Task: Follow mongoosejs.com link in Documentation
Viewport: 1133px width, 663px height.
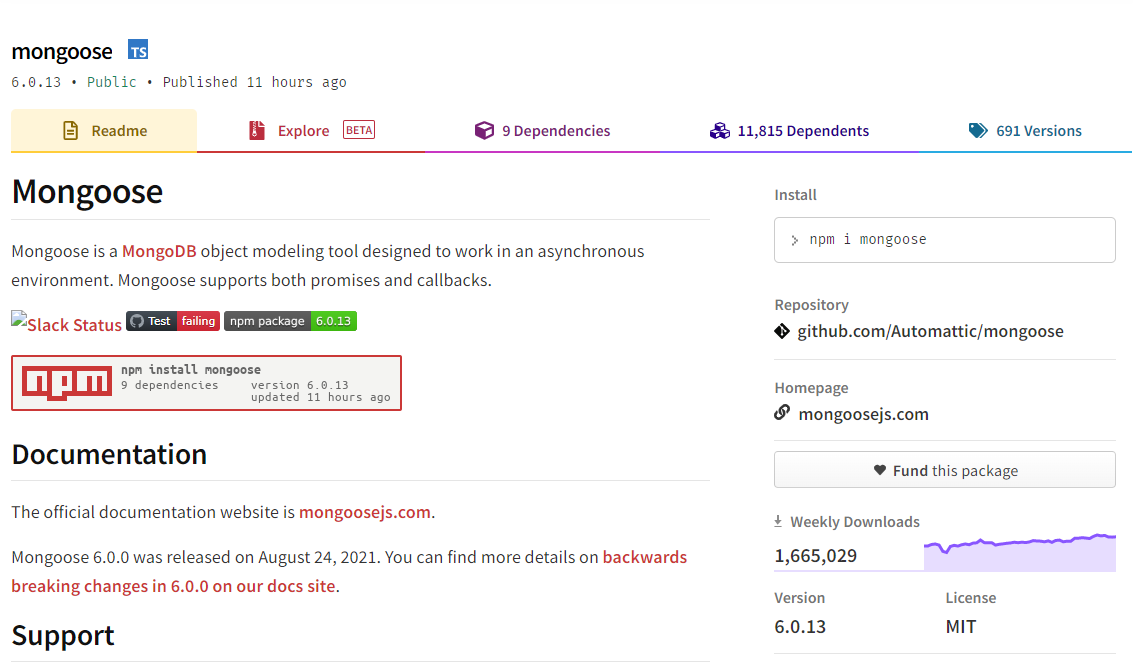Action: (x=365, y=512)
